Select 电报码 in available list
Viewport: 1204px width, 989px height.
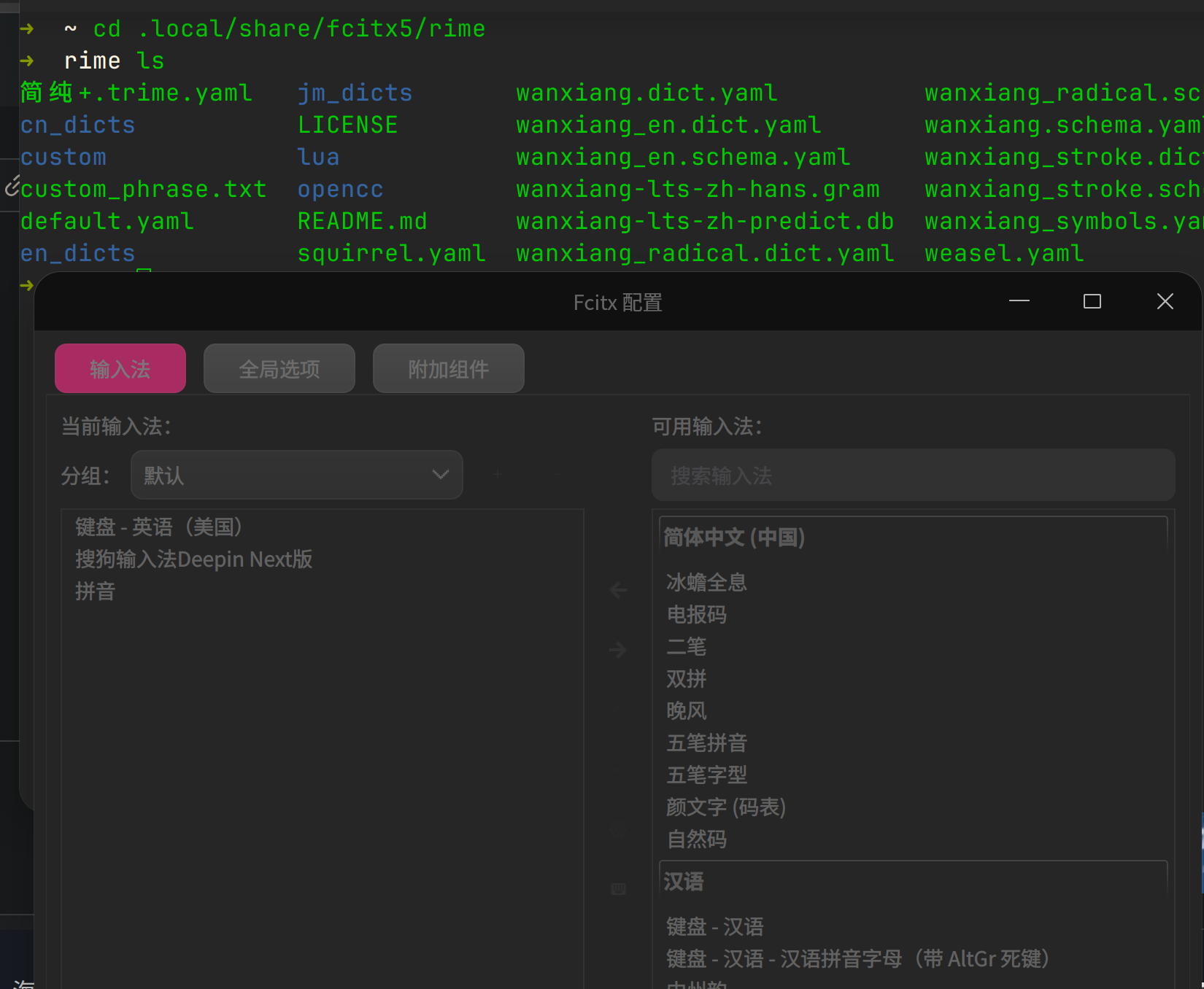pyautogui.click(x=913, y=614)
